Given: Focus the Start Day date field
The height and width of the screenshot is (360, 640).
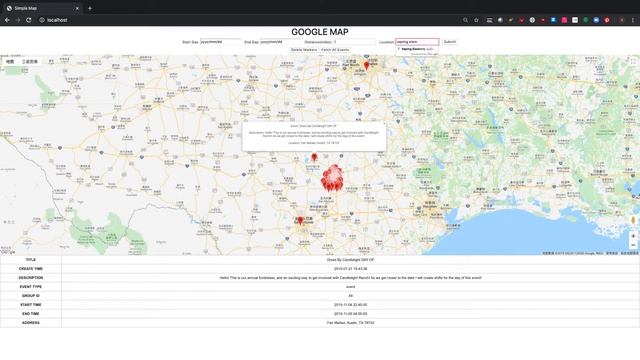Looking at the screenshot, I should click(220, 42).
